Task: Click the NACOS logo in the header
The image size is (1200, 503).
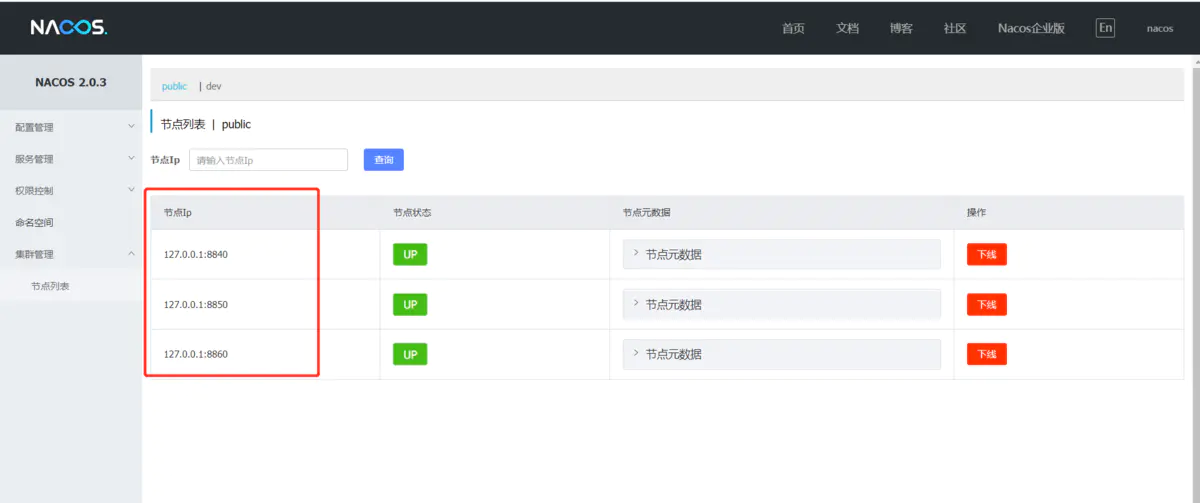Action: (x=68, y=28)
